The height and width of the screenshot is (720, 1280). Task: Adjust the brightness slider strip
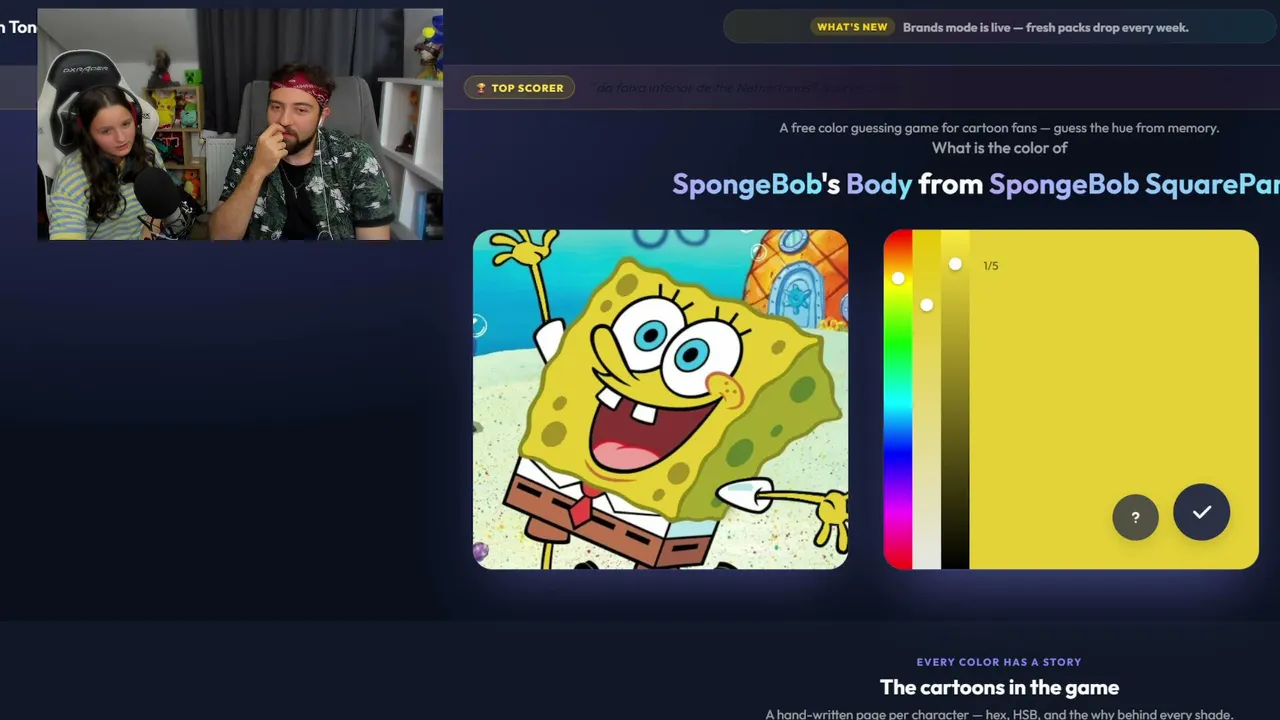pyautogui.click(x=955, y=400)
